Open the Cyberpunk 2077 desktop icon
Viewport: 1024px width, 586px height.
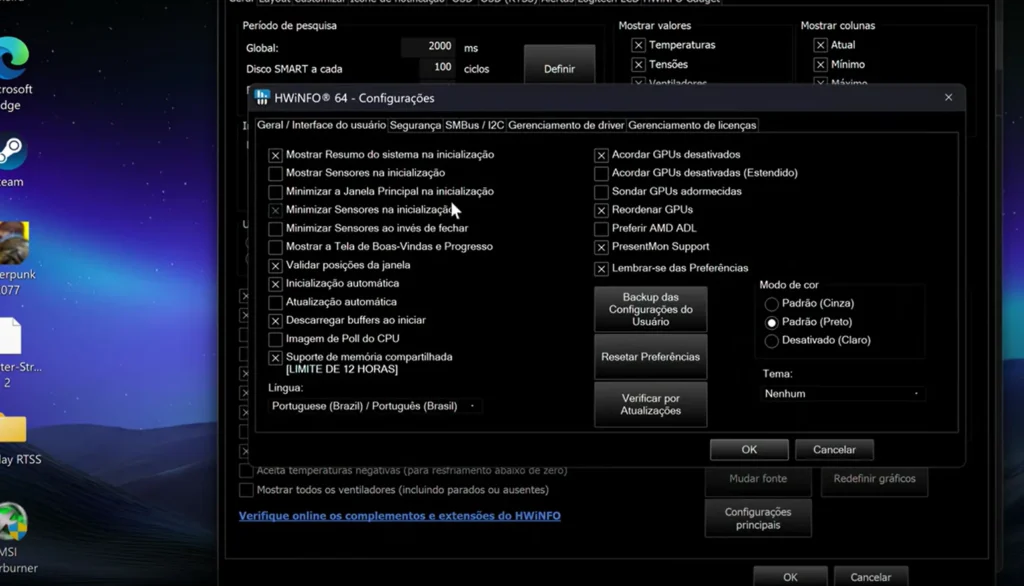pos(14,243)
